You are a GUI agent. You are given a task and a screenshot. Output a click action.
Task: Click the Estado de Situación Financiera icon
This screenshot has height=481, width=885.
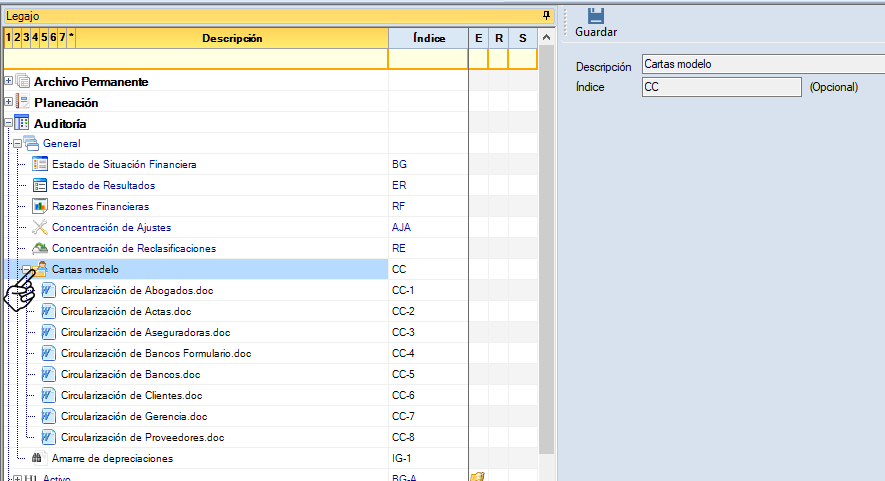pyautogui.click(x=40, y=164)
